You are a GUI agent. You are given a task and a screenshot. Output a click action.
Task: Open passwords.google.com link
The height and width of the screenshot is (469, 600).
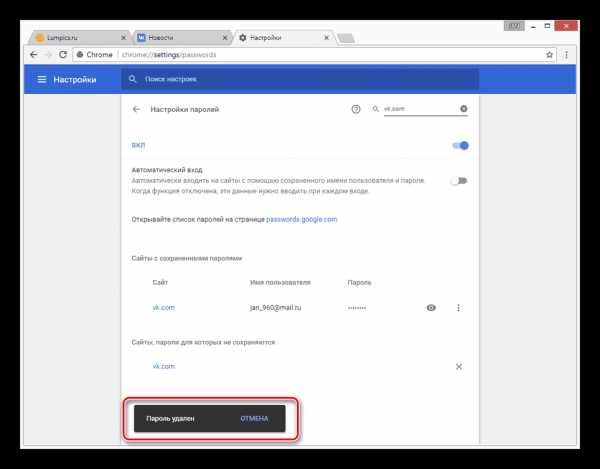click(302, 219)
